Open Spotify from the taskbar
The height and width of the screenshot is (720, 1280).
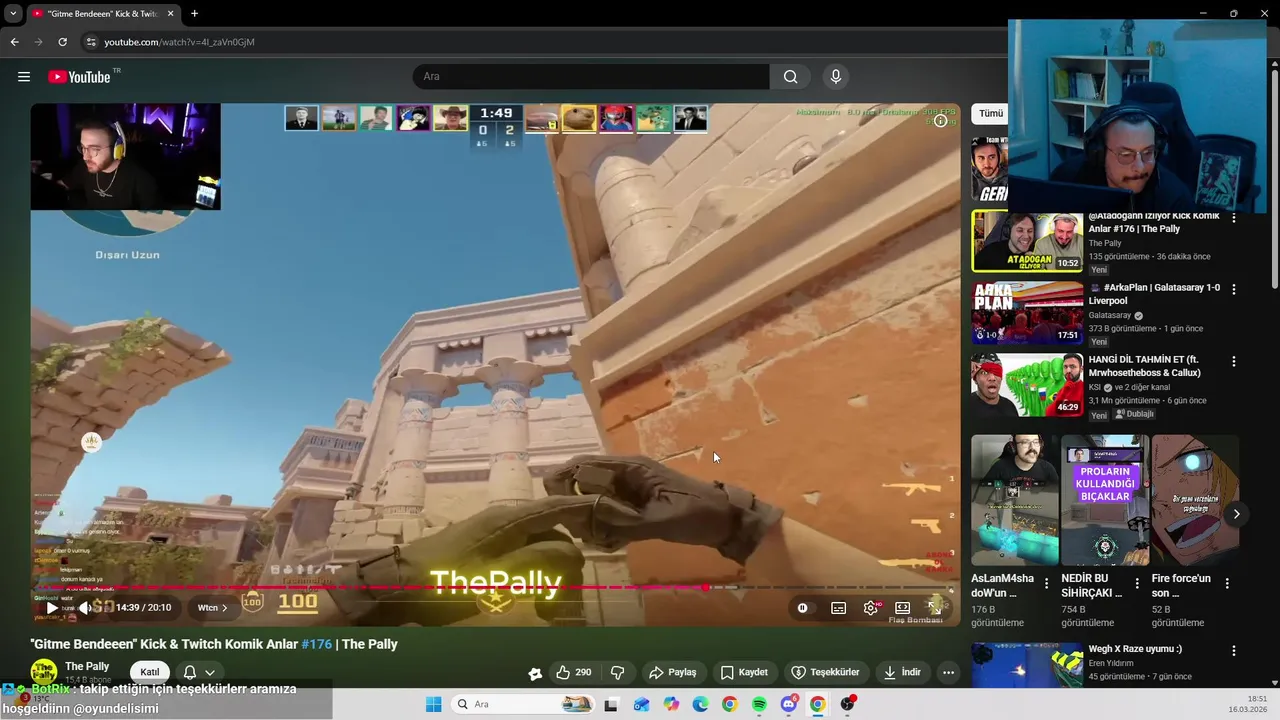click(x=759, y=704)
